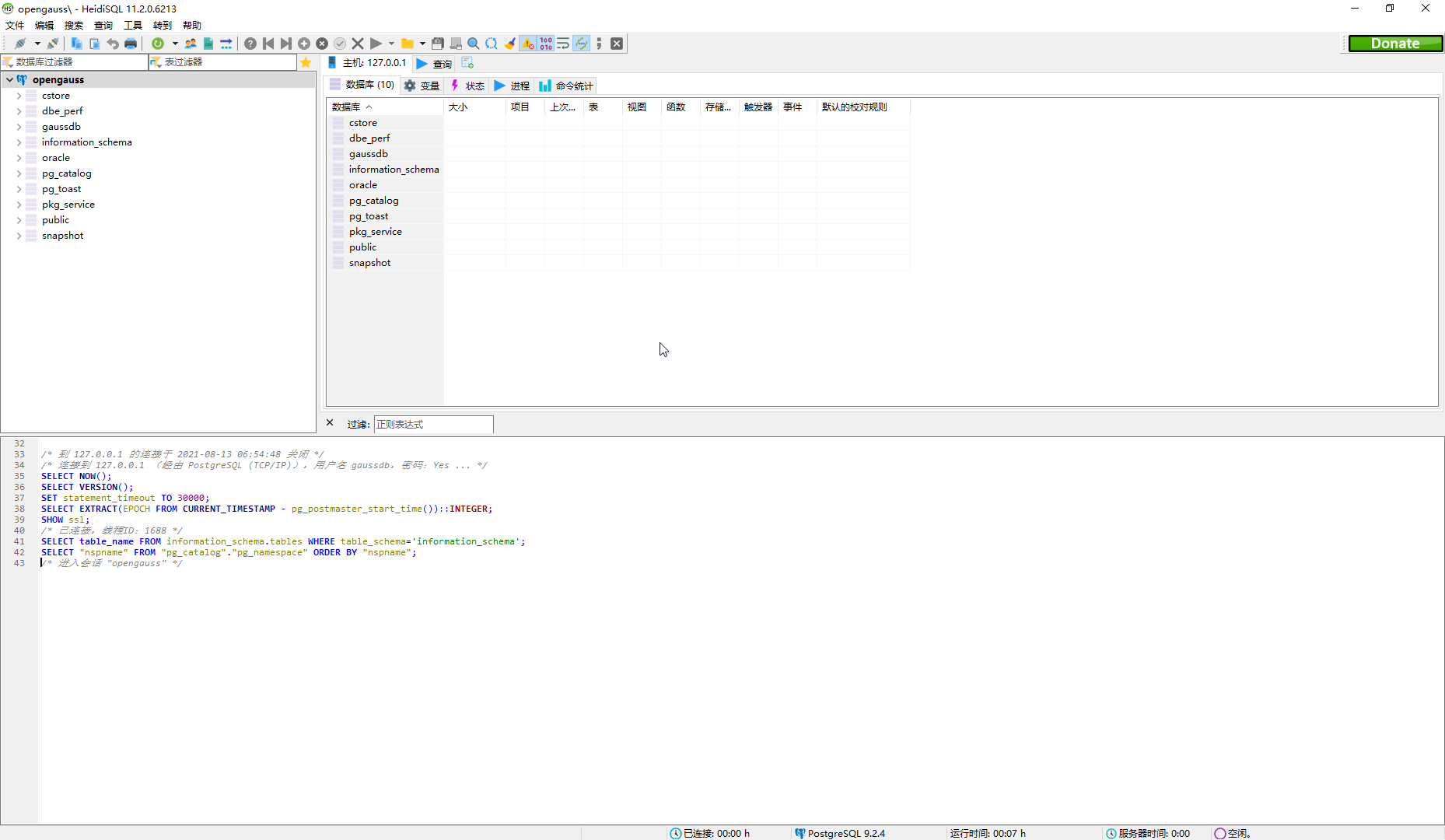The height and width of the screenshot is (840, 1445).
Task: Collapse the opengauss session tree node
Action: [9, 79]
